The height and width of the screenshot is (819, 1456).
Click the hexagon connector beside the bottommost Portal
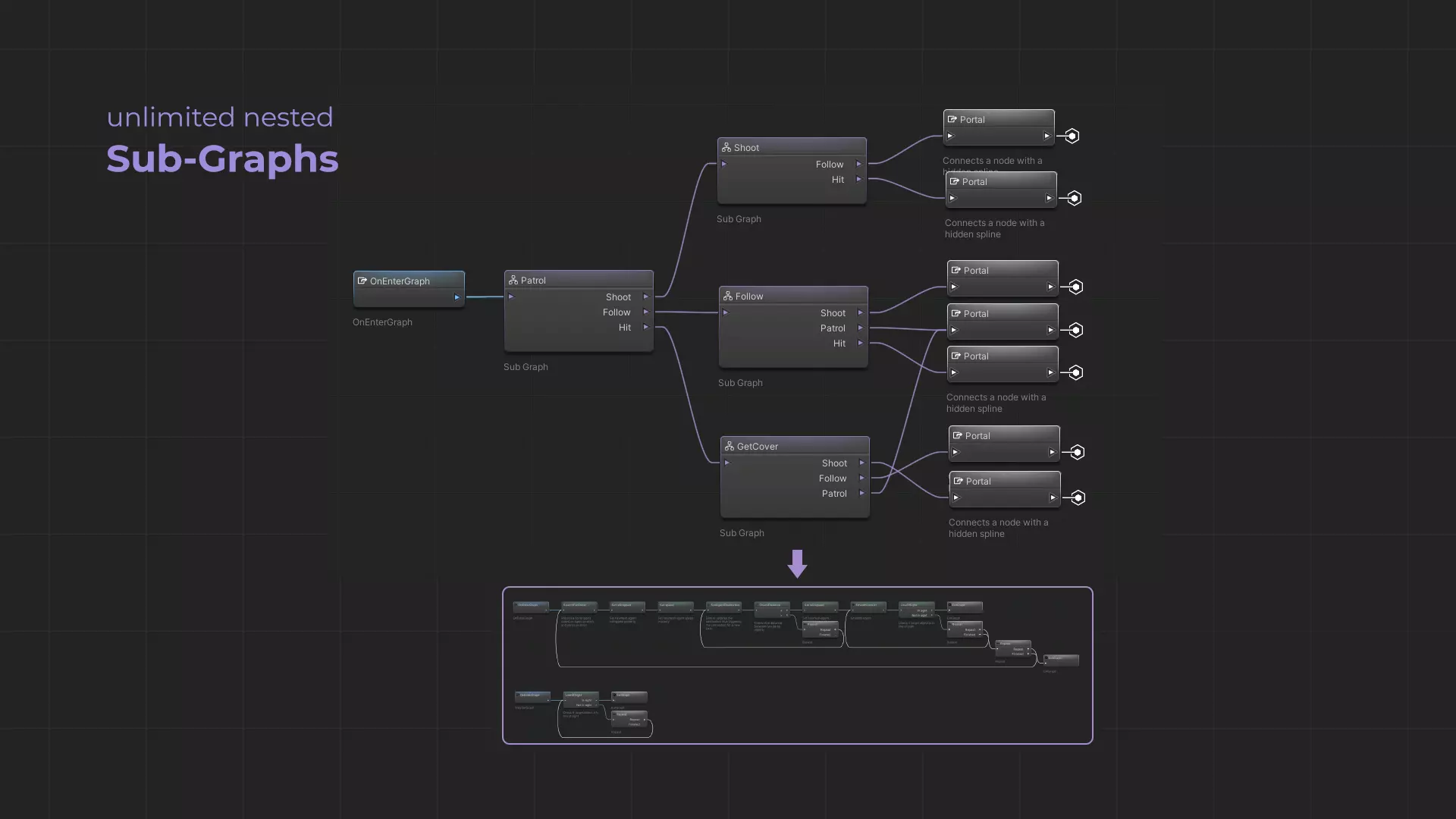(x=1078, y=498)
